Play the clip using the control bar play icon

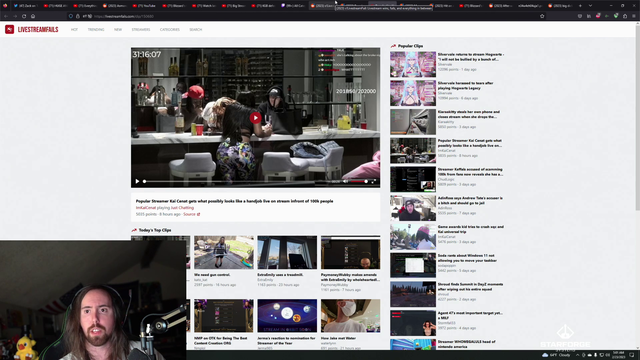138,181
